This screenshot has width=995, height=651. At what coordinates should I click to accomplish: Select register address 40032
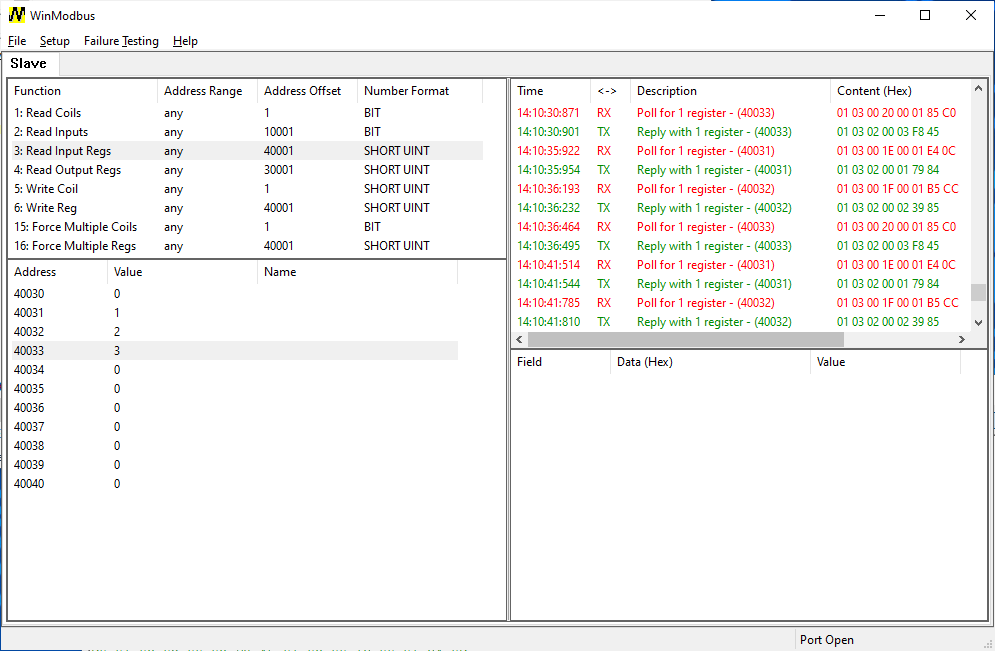click(235, 332)
